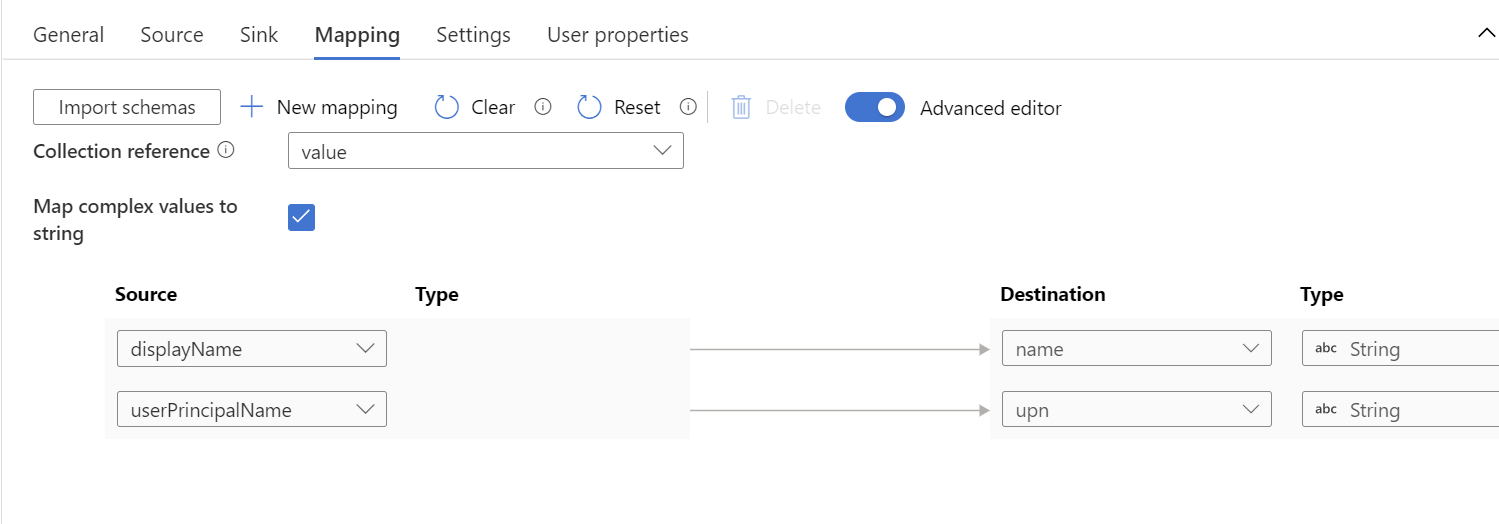
Task: Click the plus icon for New mapping
Action: click(x=252, y=107)
